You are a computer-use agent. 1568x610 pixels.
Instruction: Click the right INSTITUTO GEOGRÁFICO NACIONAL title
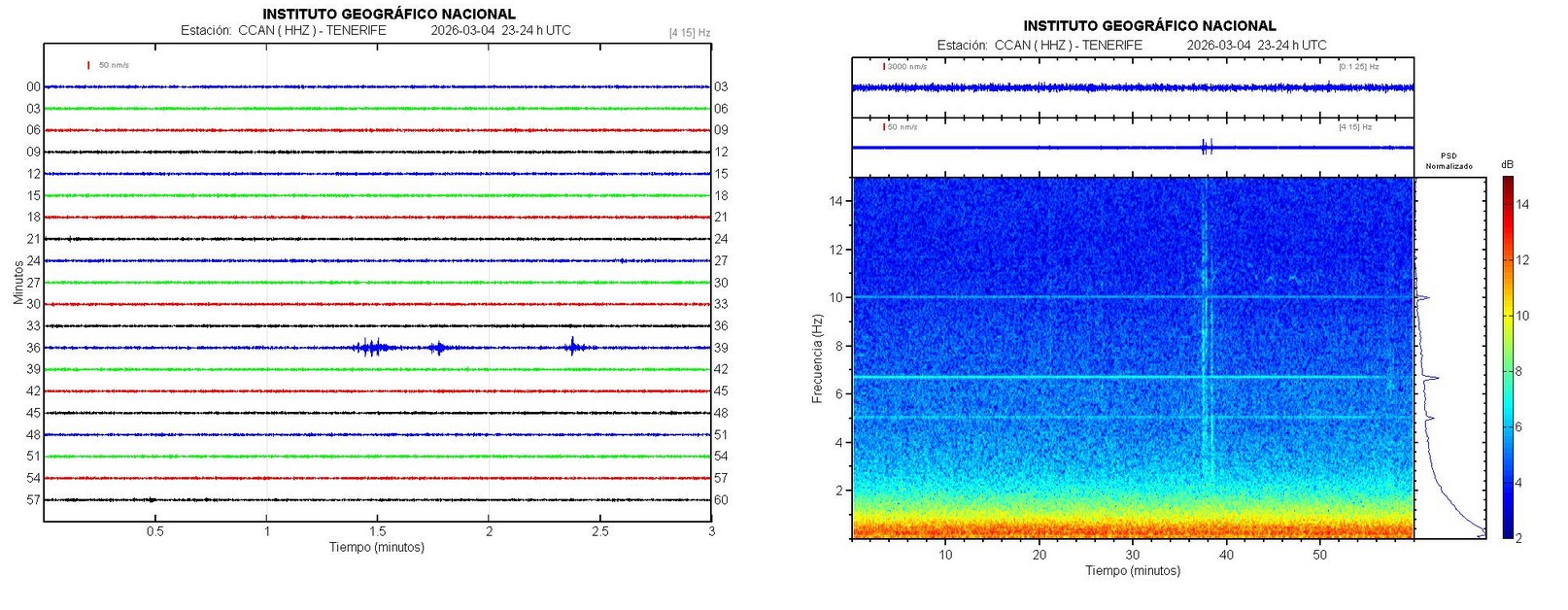[1149, 25]
